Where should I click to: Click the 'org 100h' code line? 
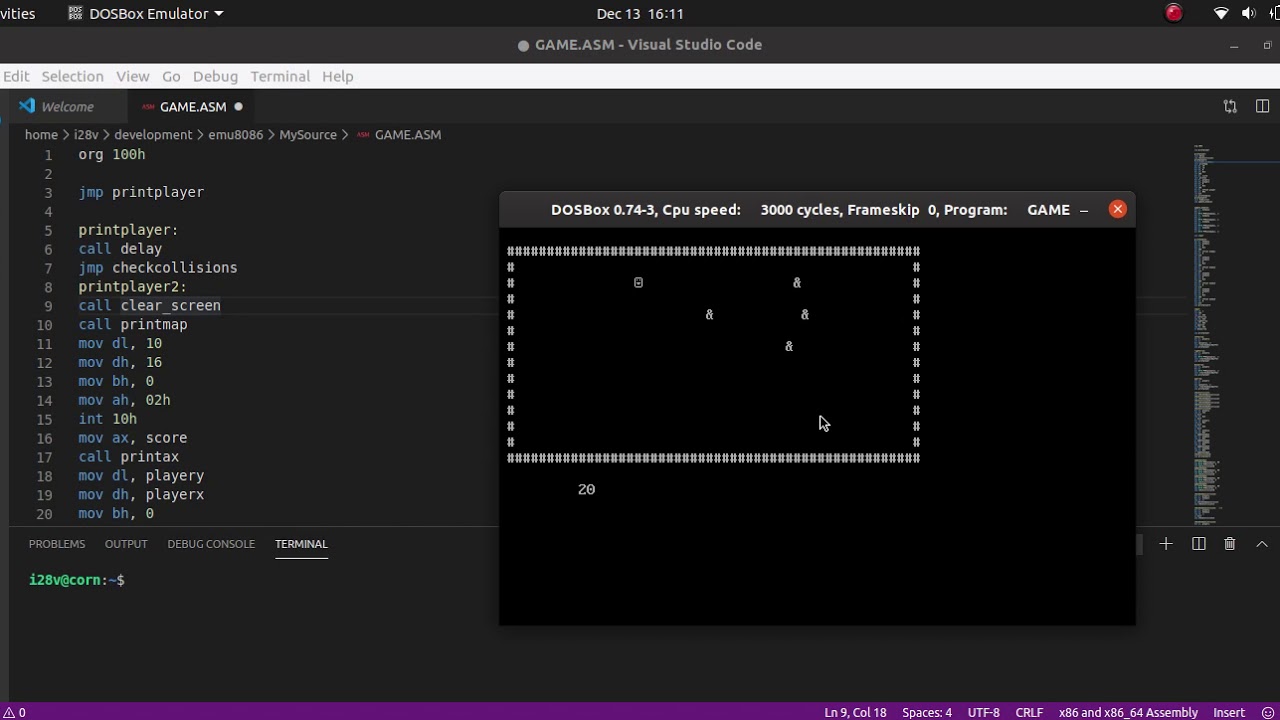[x=112, y=154]
